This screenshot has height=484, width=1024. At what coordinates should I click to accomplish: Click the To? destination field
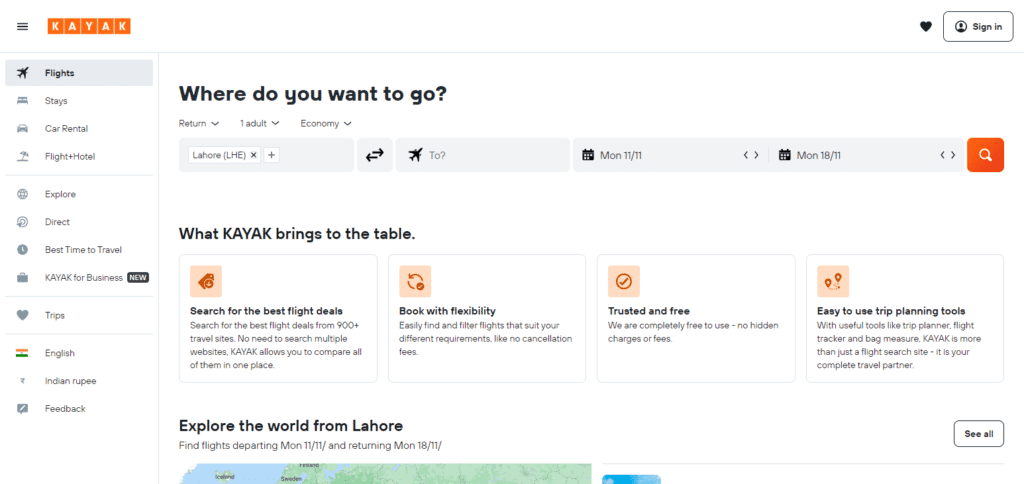pos(483,155)
